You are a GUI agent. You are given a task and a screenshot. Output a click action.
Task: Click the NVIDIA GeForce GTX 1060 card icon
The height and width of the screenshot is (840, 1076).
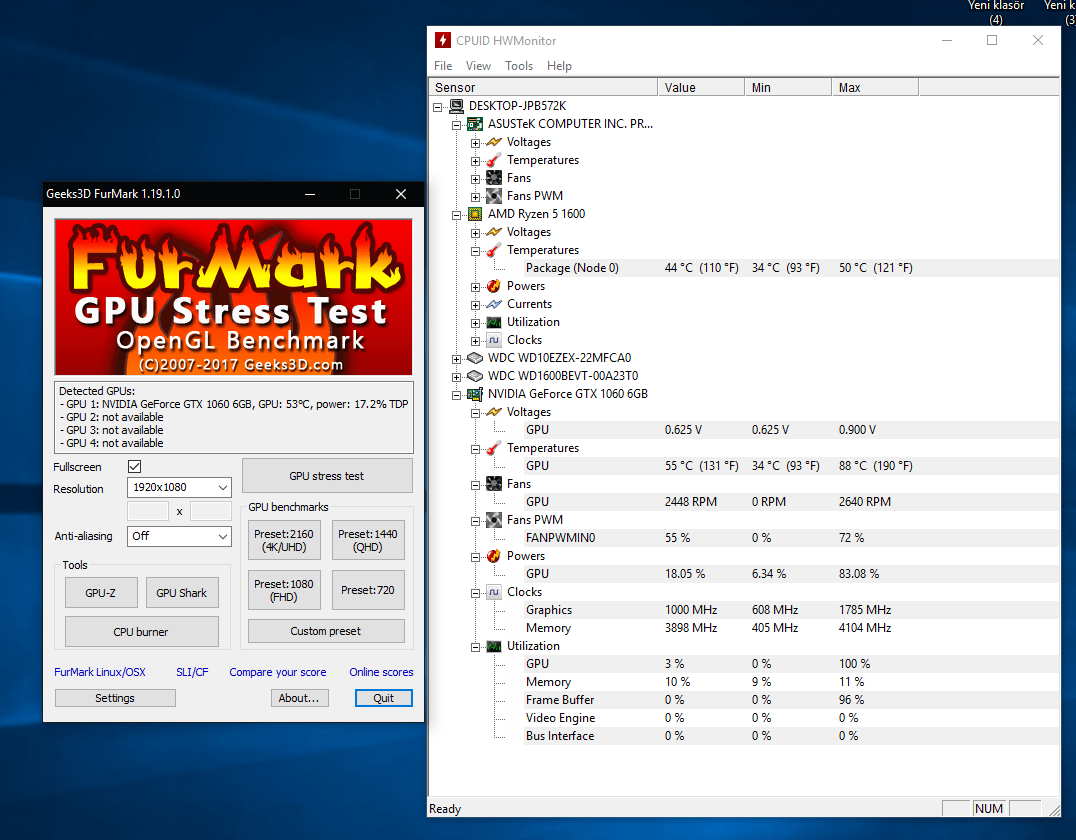pyautogui.click(x=475, y=394)
